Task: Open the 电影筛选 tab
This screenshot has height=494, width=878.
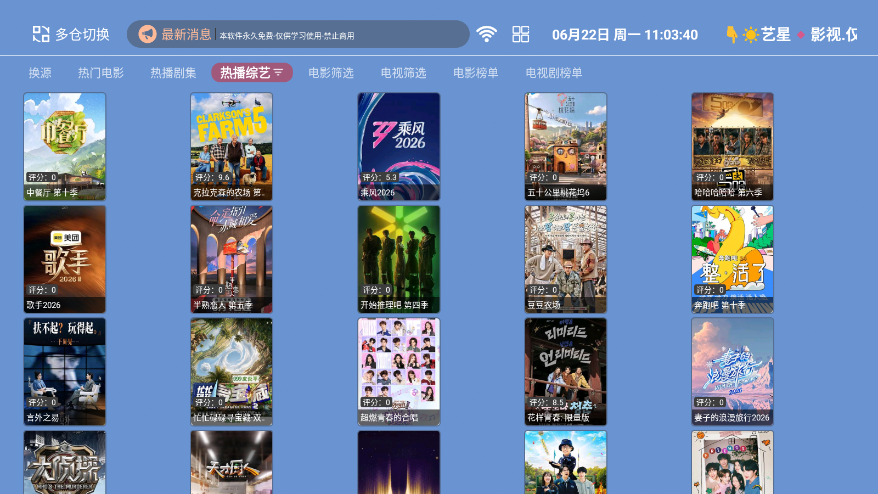Action: pyautogui.click(x=331, y=73)
